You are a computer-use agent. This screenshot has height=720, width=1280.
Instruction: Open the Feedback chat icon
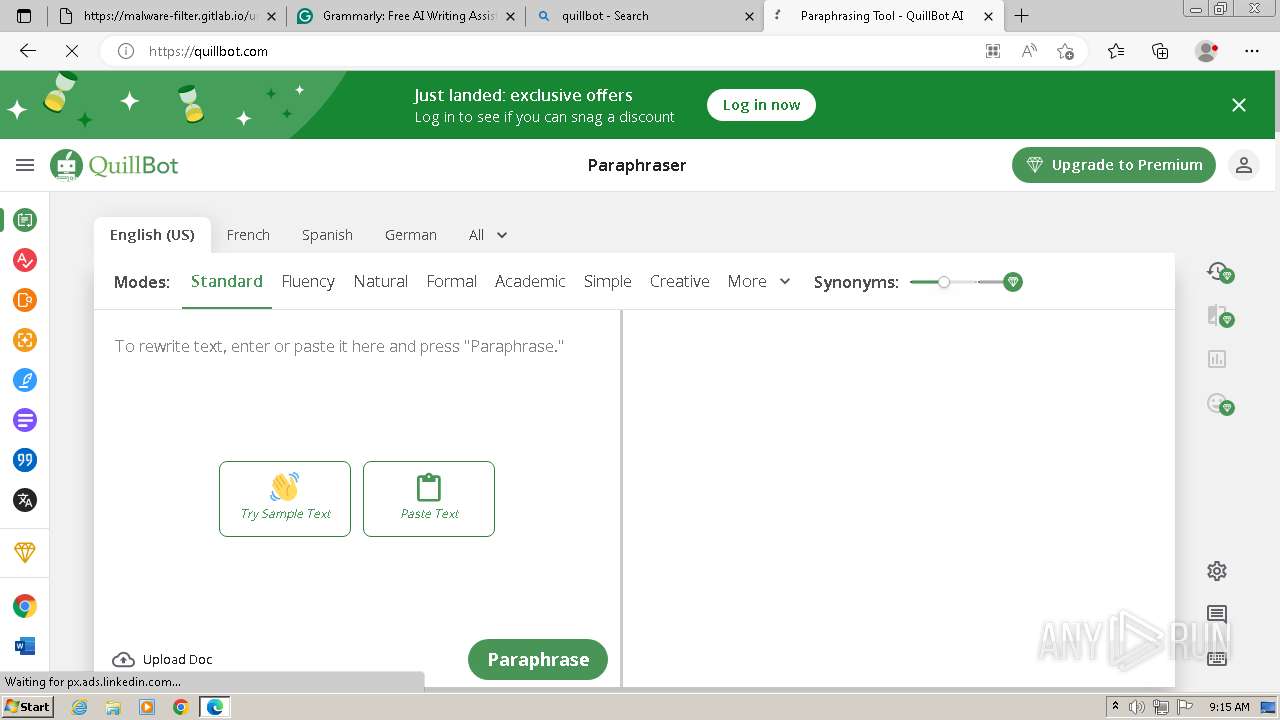pyautogui.click(x=1217, y=614)
